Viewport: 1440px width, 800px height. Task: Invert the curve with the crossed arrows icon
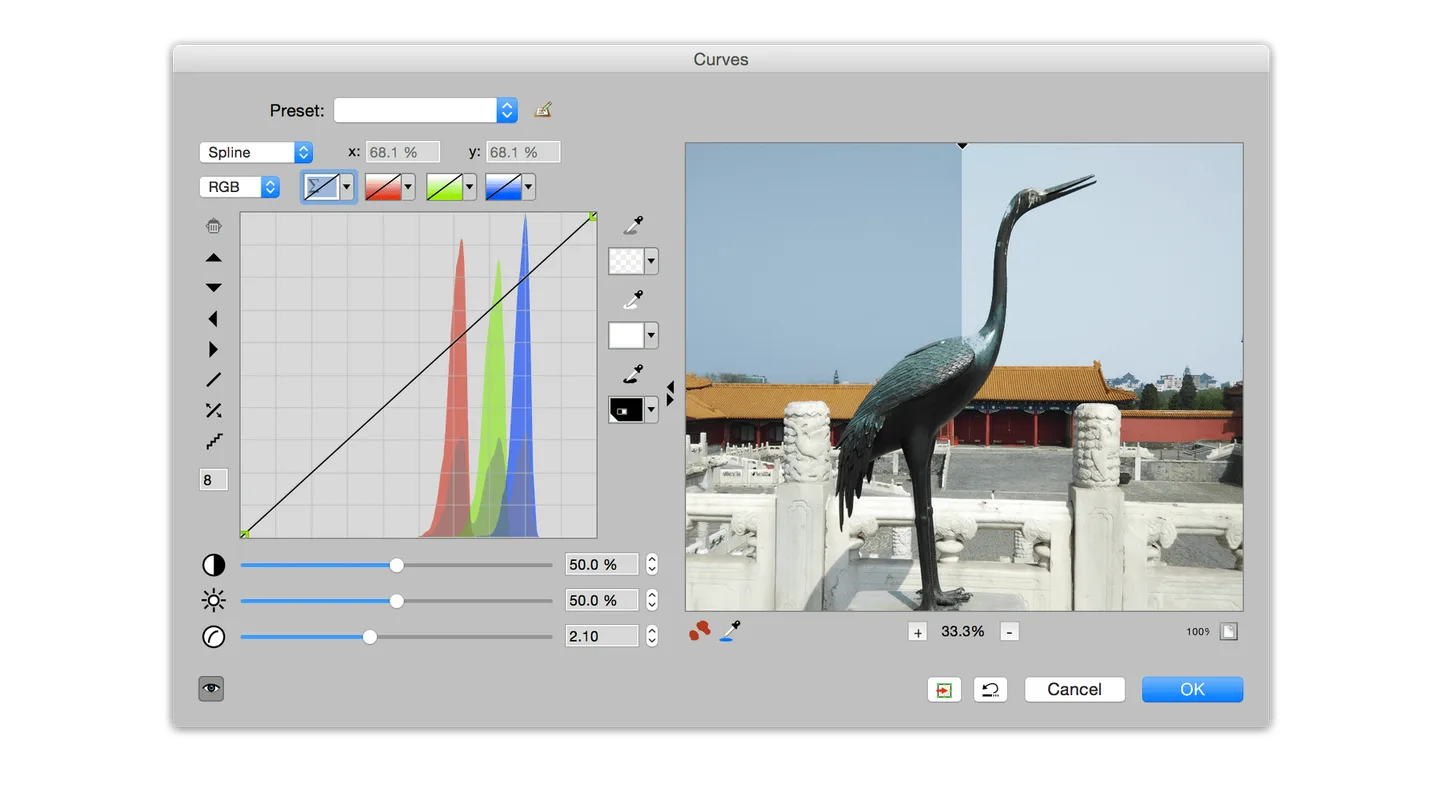(x=213, y=410)
